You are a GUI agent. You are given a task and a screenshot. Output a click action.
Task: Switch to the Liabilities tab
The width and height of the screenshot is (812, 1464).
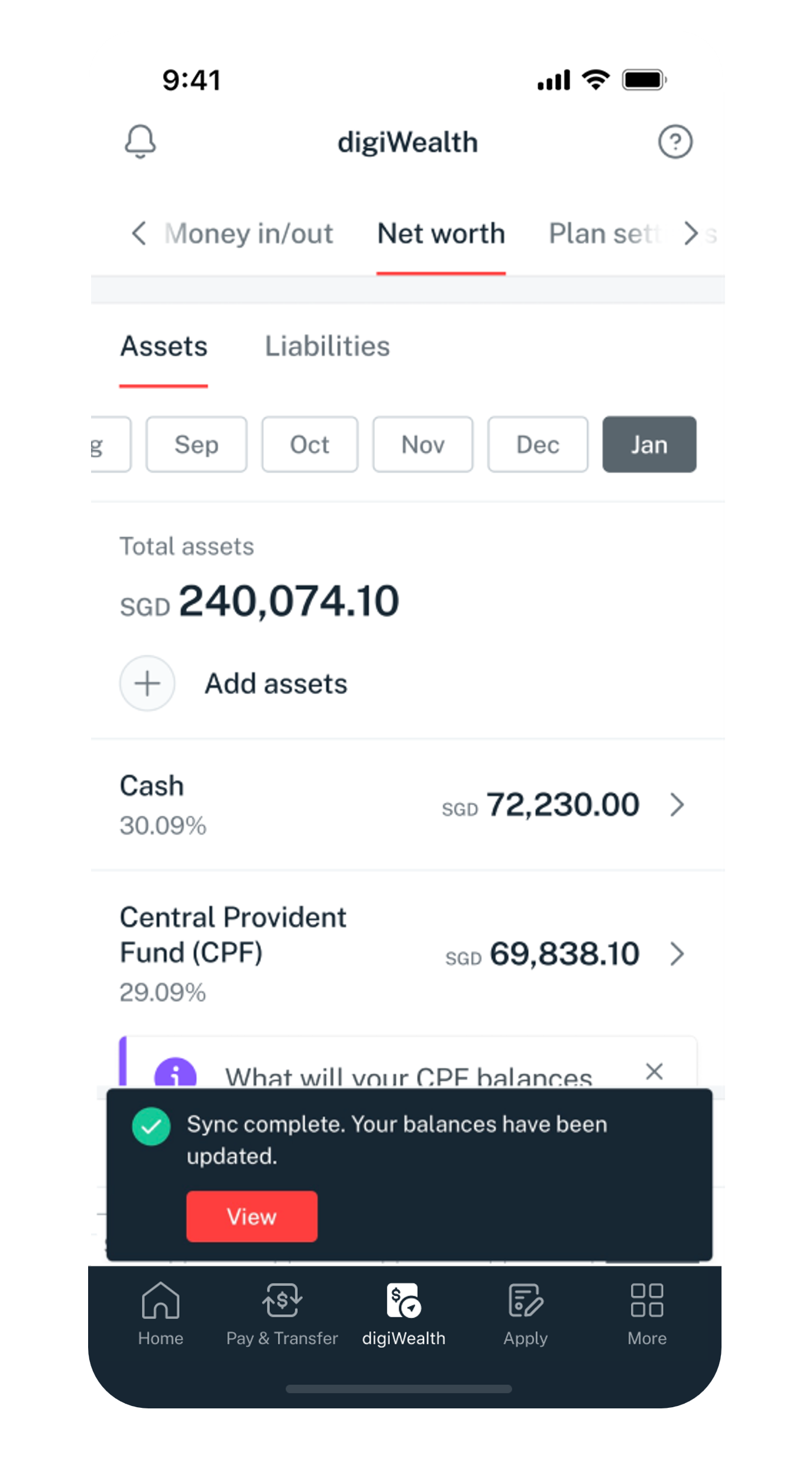pyautogui.click(x=327, y=347)
